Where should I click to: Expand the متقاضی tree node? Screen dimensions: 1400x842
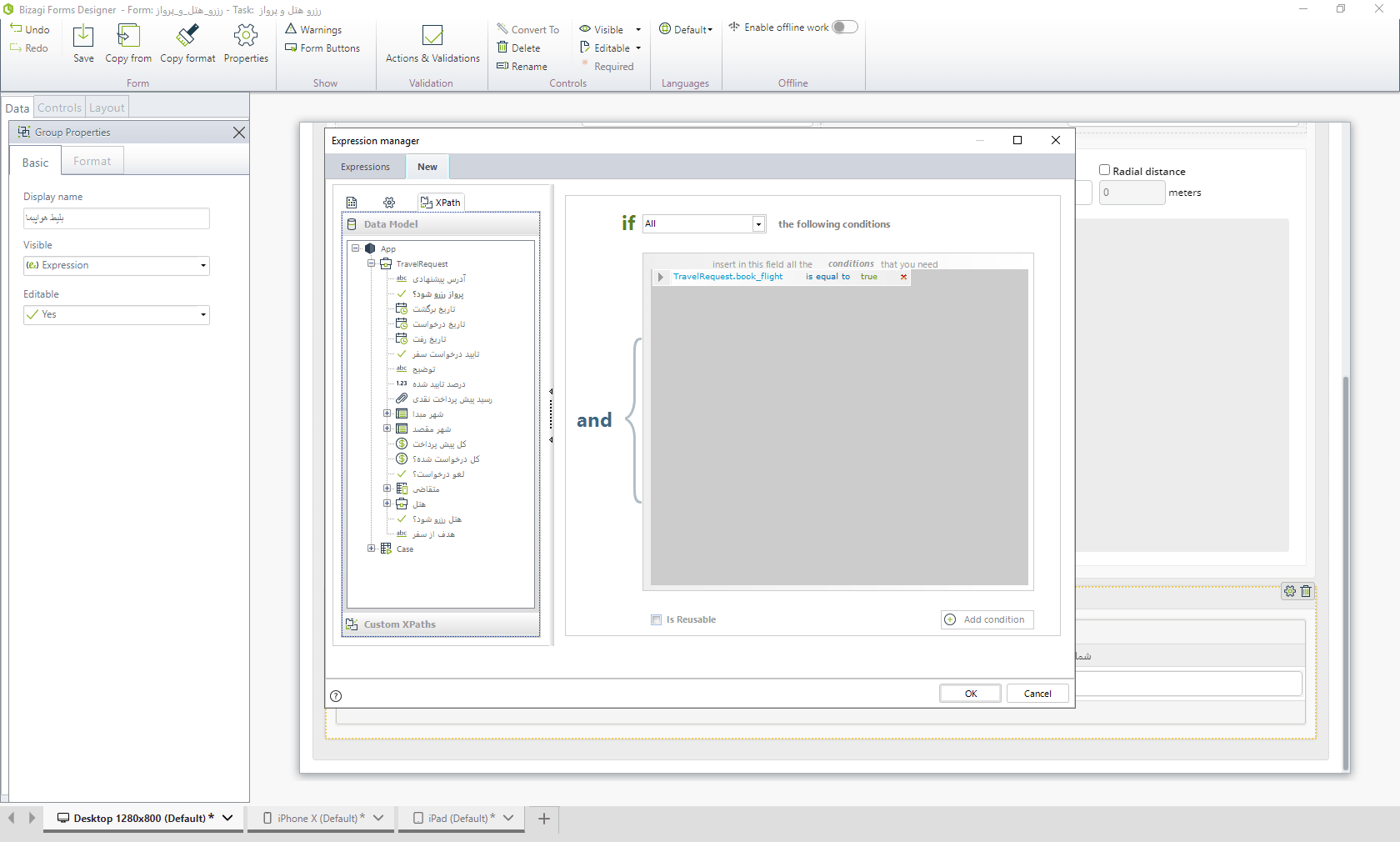(x=387, y=489)
